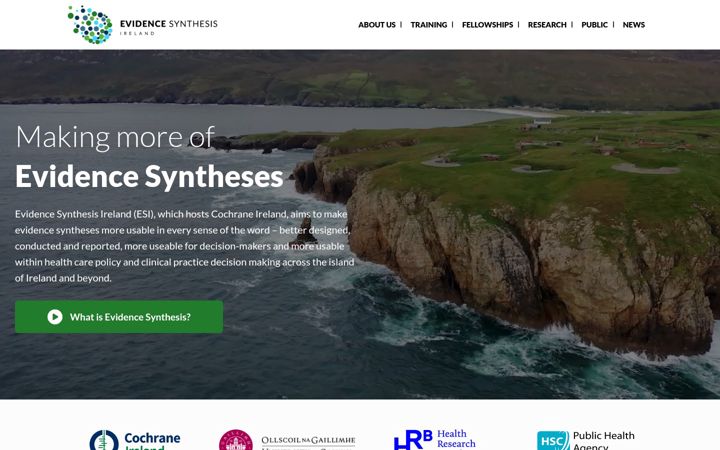Open the About Us menu
Image resolution: width=720 pixels, height=450 pixels.
[x=377, y=25]
